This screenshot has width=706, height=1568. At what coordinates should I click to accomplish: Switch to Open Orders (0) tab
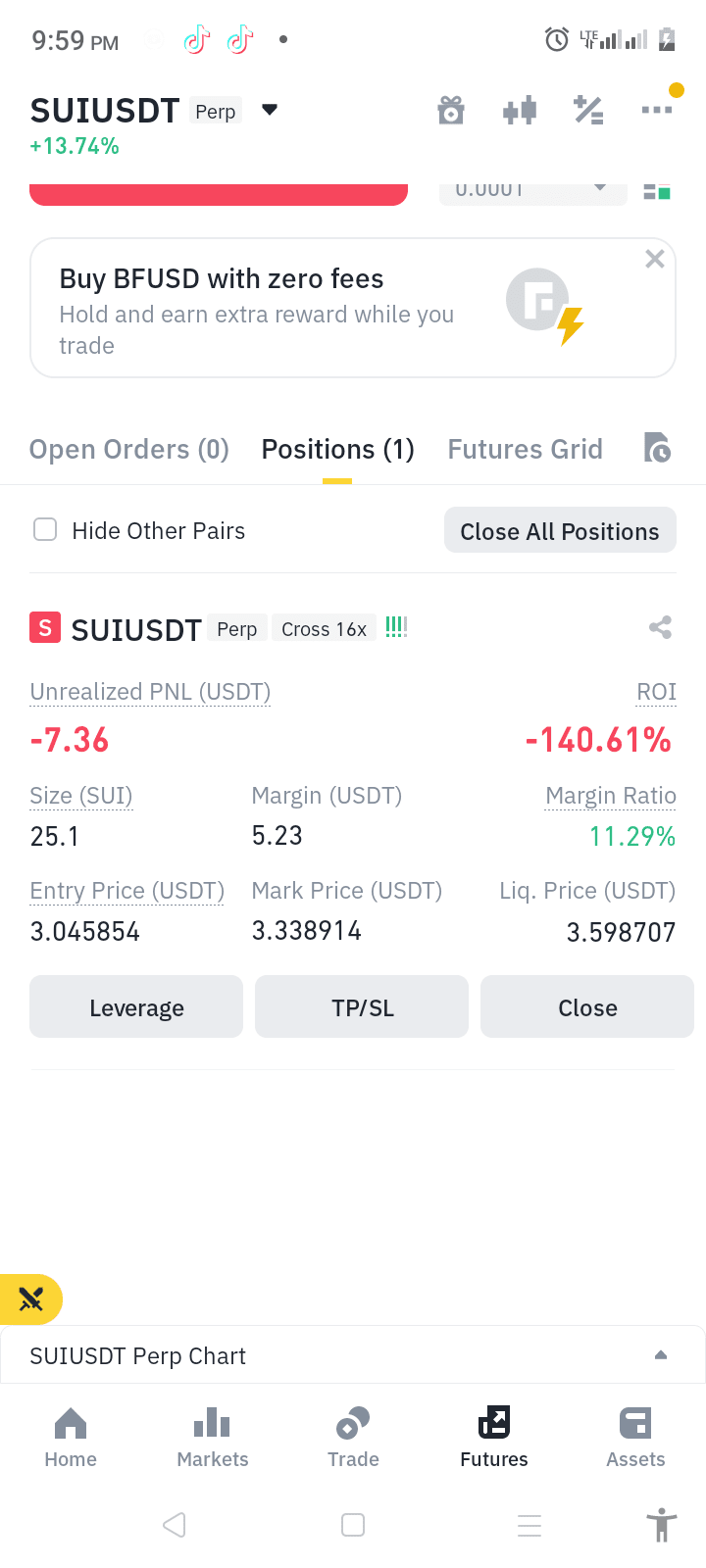point(129,450)
